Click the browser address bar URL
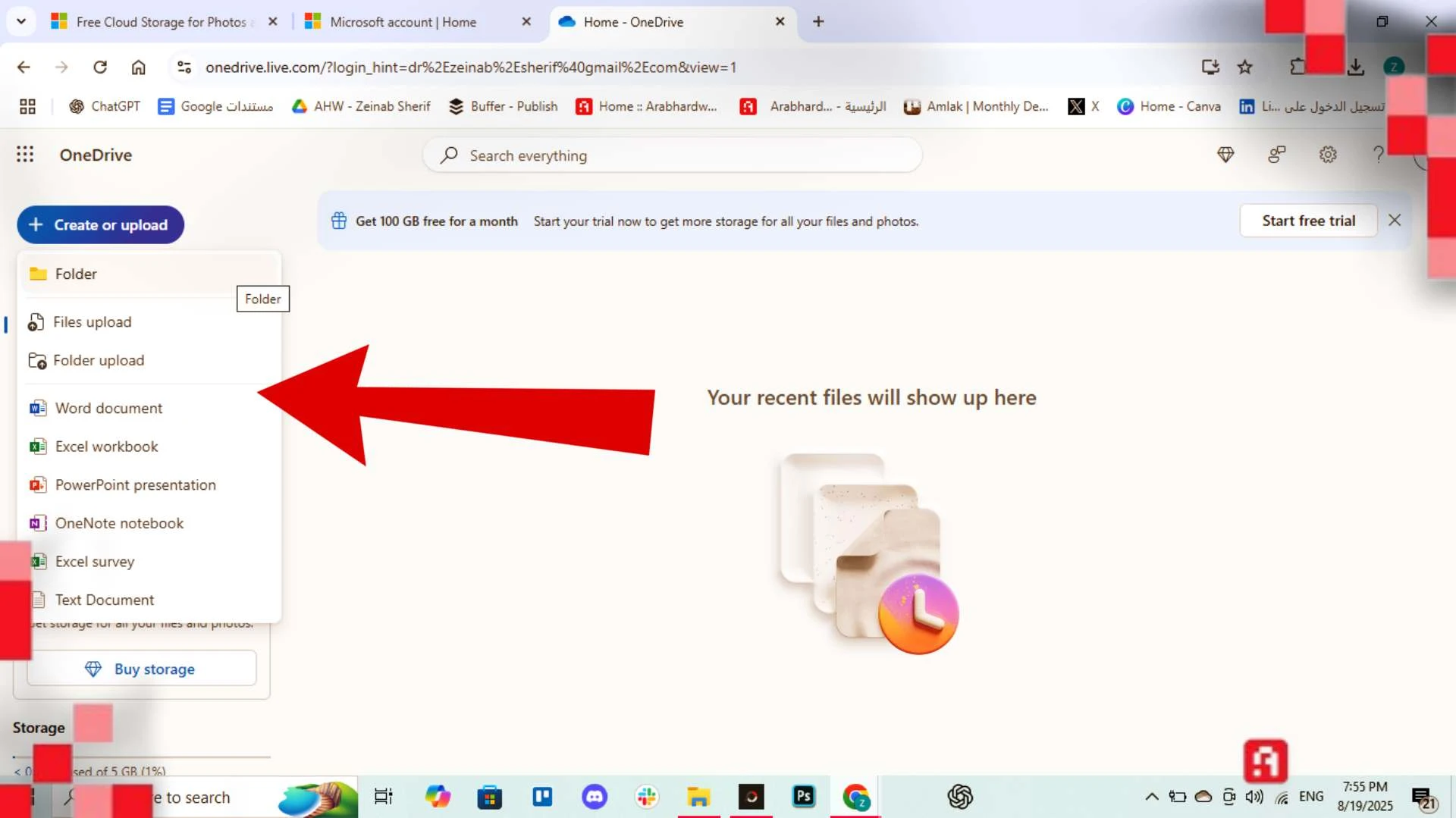The image size is (1456, 818). (x=471, y=67)
